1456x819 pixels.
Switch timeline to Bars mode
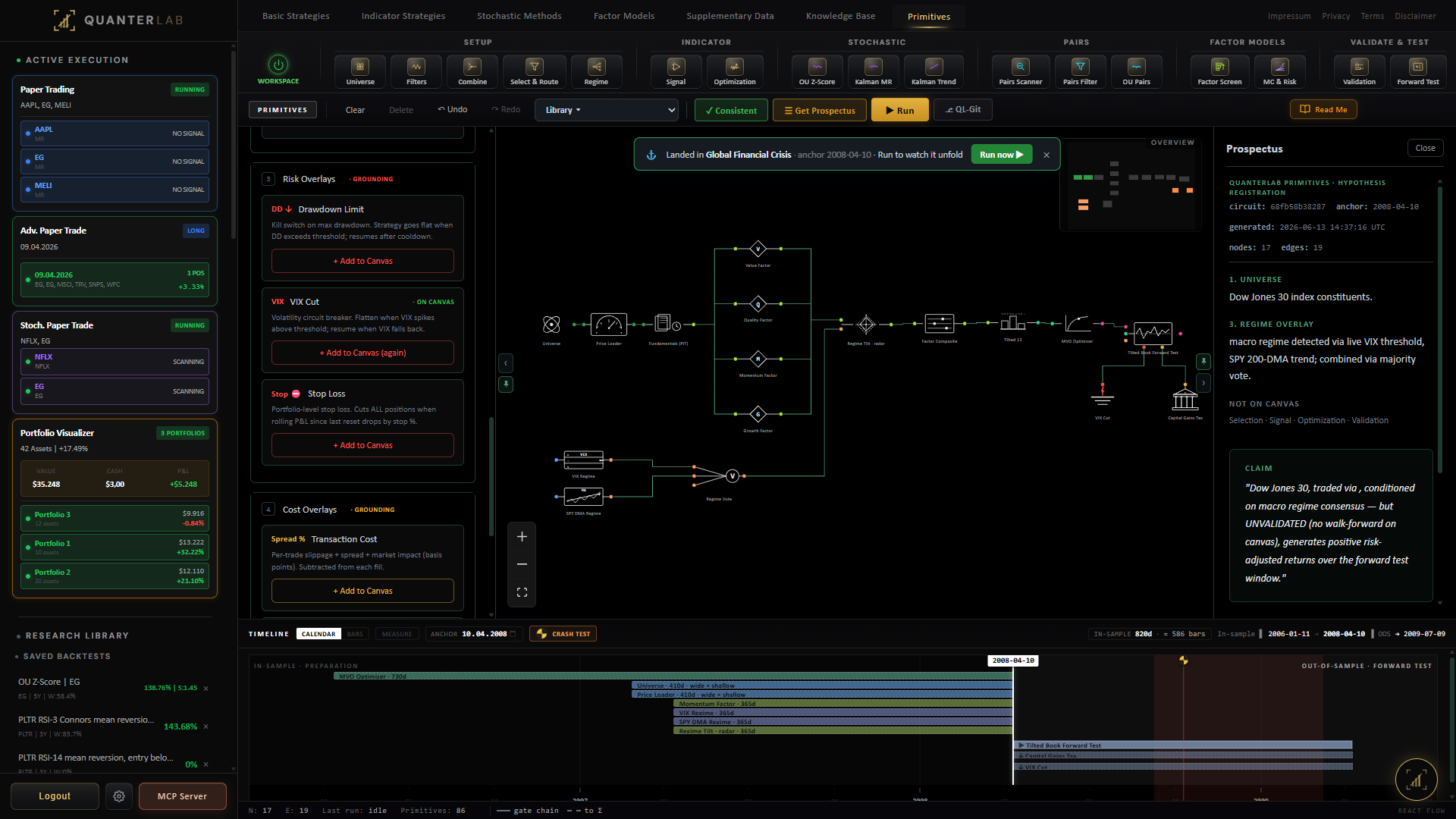[355, 634]
